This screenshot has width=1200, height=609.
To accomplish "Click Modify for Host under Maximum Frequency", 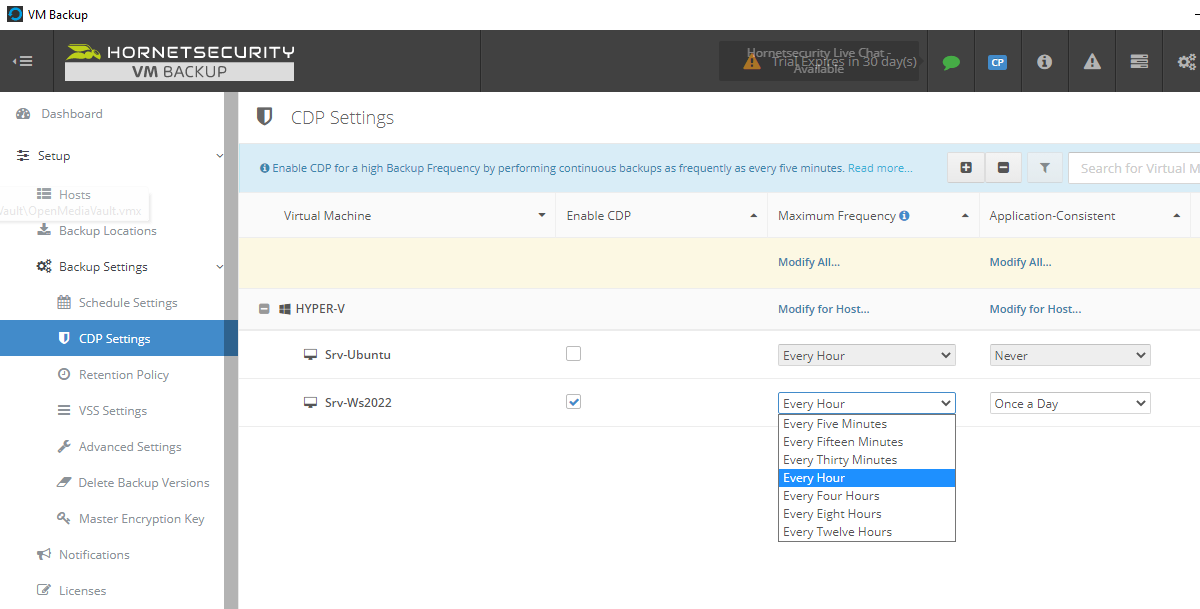I will tap(824, 309).
